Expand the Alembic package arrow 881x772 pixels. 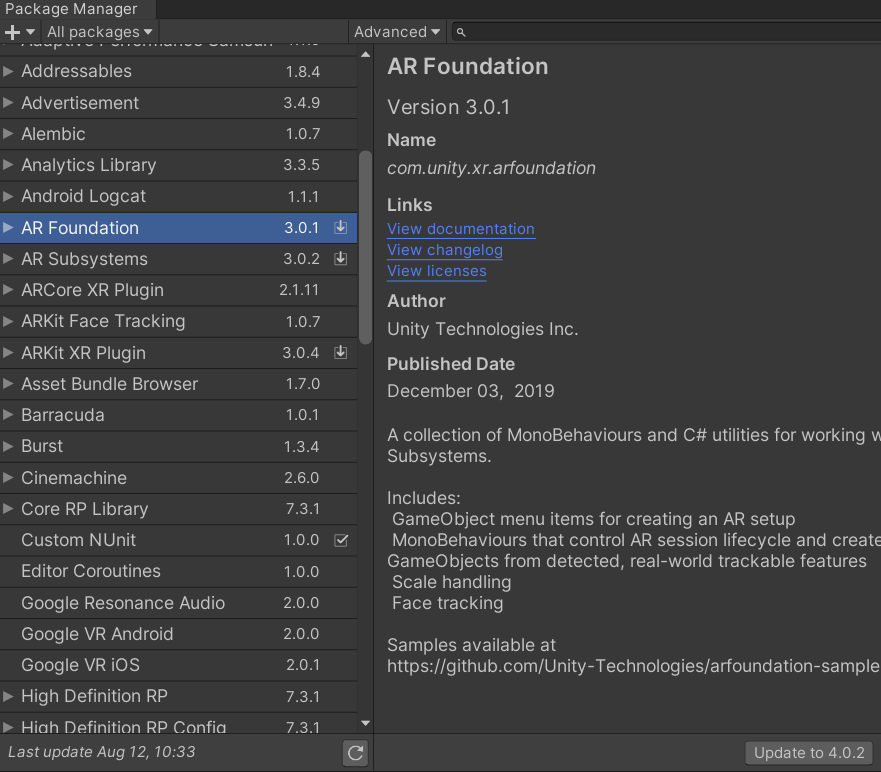[x=8, y=134]
